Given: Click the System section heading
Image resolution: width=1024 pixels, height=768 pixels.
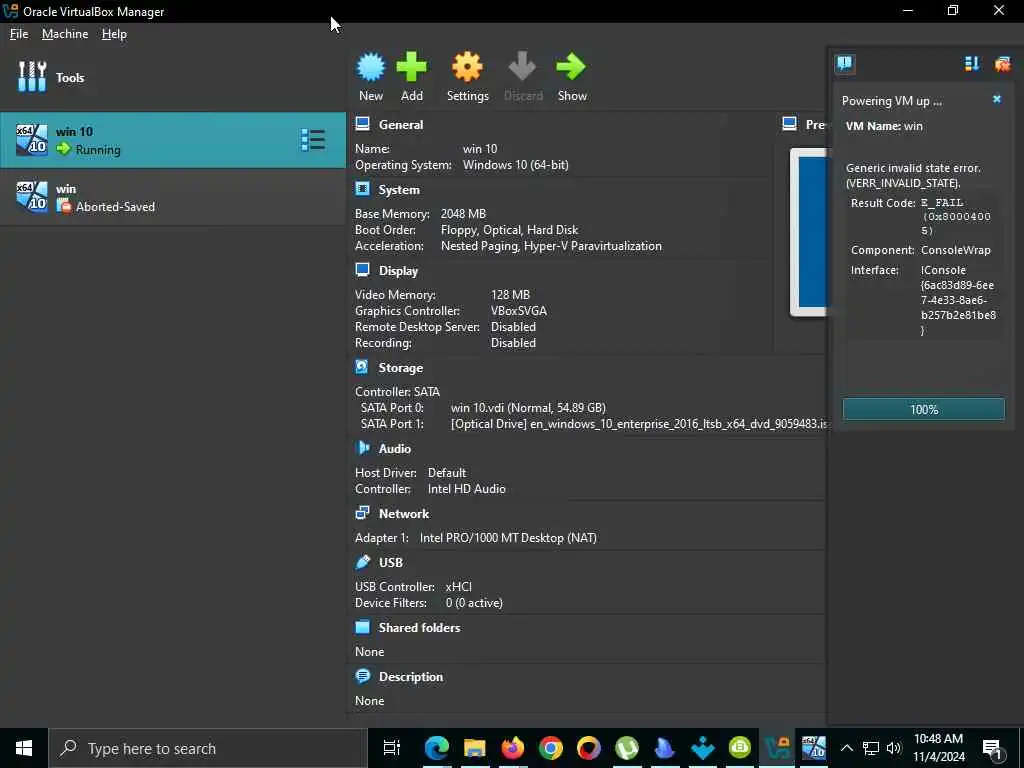Looking at the screenshot, I should point(399,190).
